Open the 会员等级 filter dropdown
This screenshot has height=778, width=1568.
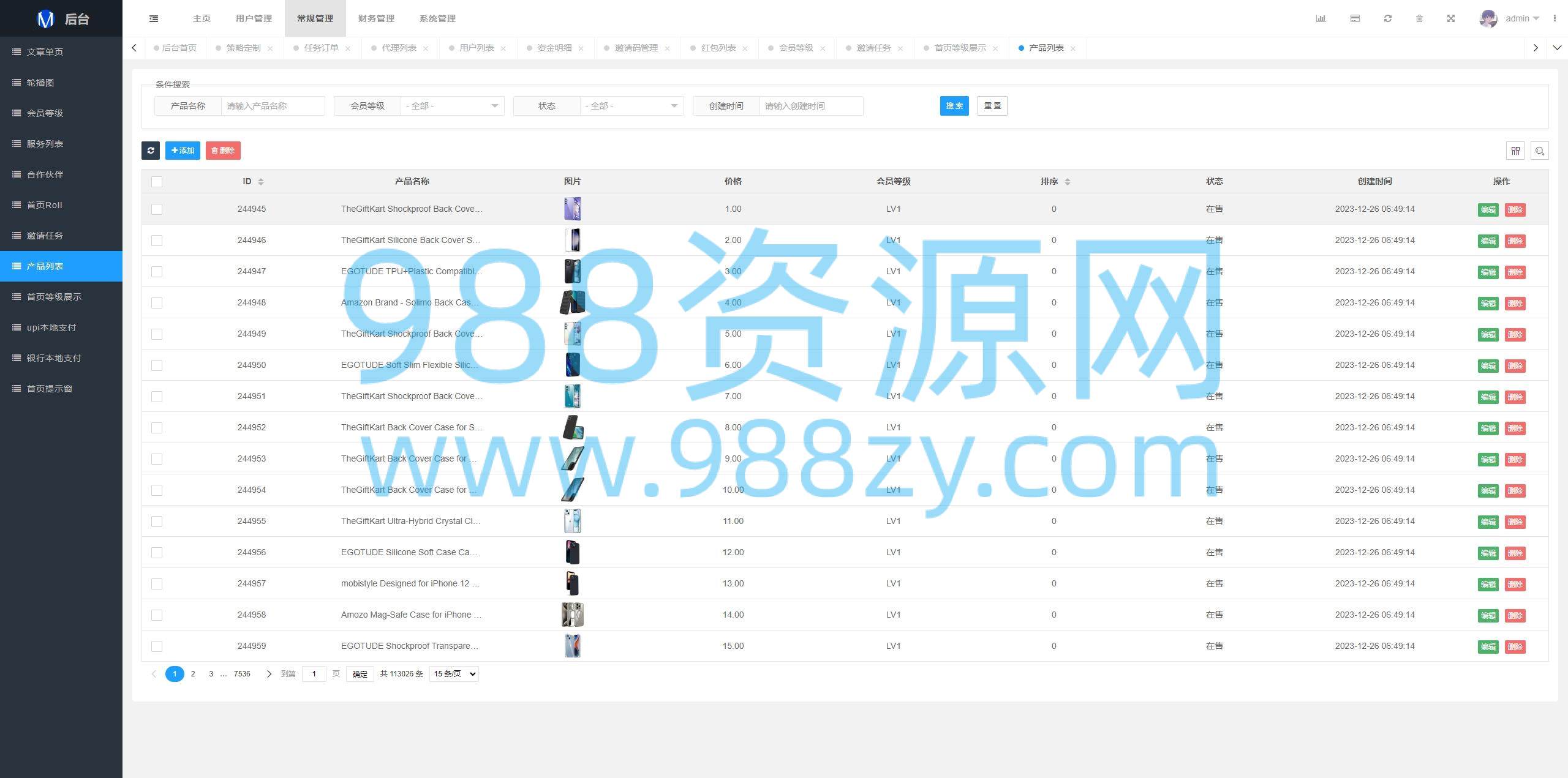coord(453,106)
